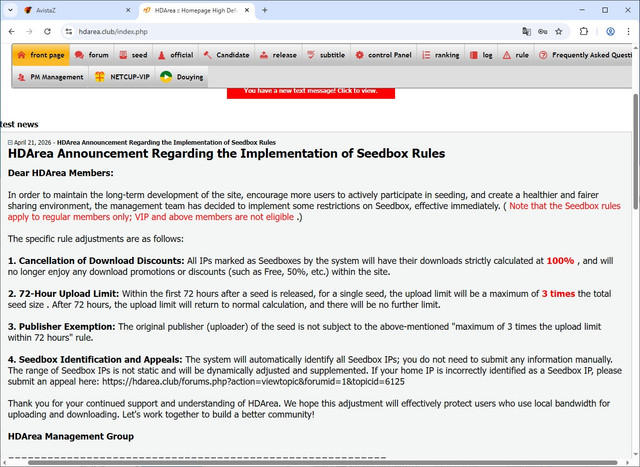Click '4. Seedbox Identification and Appeals:' heading

(95, 360)
